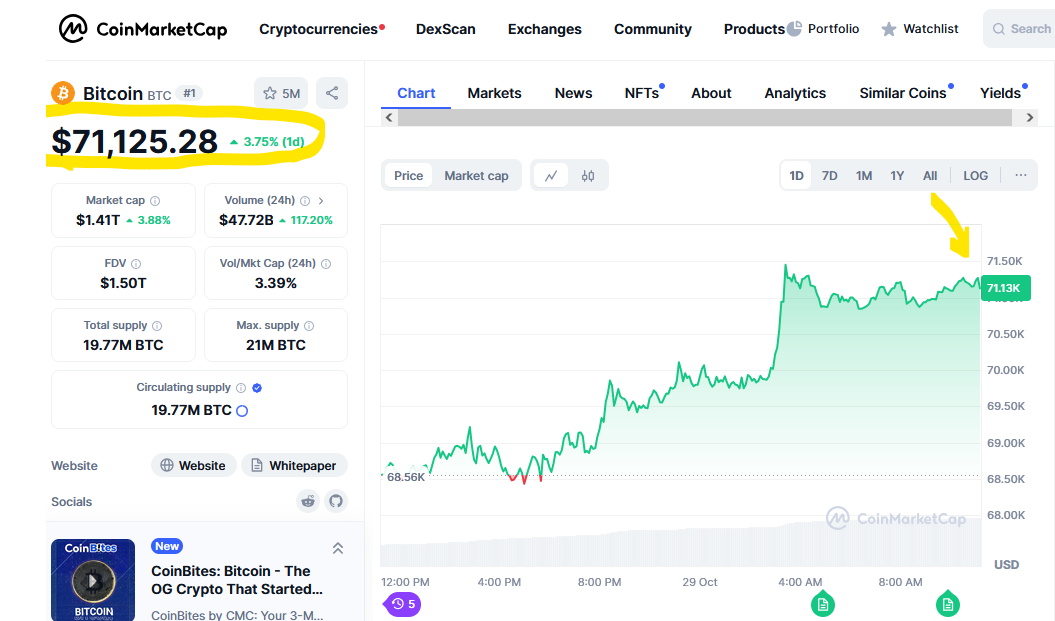
Task: Open the Analytics tab
Action: (x=795, y=93)
